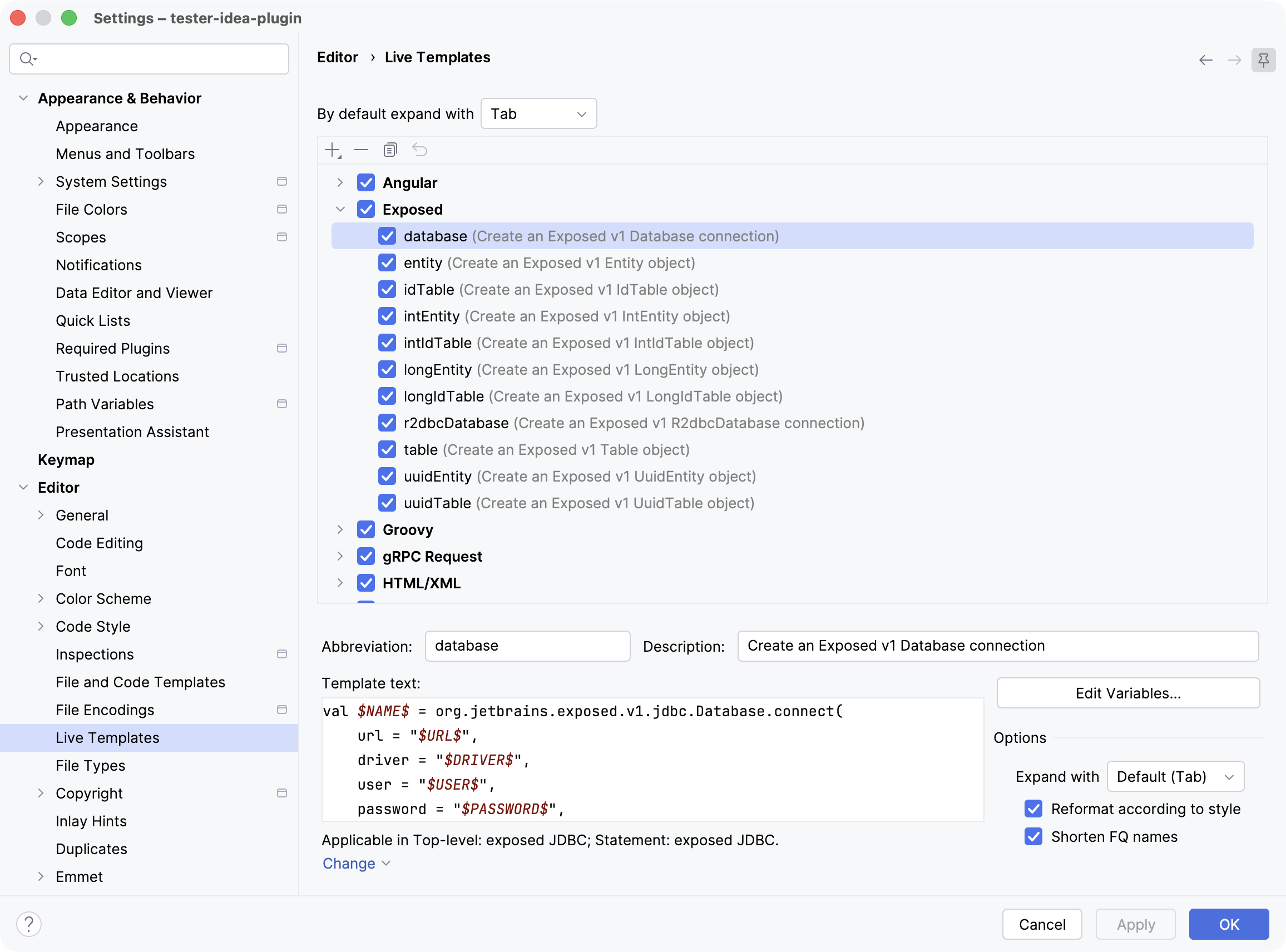Image resolution: width=1286 pixels, height=952 pixels.
Task: Click the Cancel button
Action: (1042, 924)
